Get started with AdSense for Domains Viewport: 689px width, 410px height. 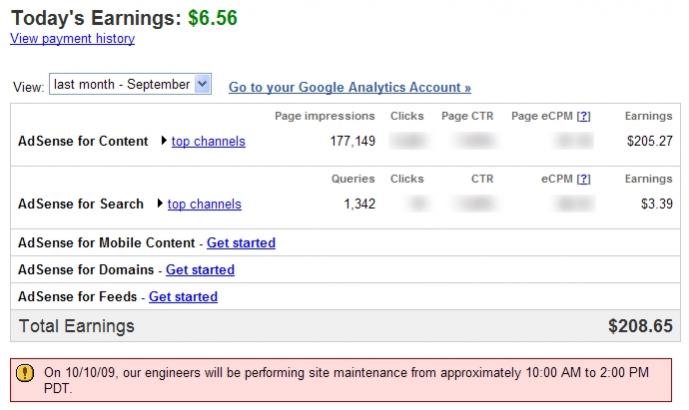200,270
